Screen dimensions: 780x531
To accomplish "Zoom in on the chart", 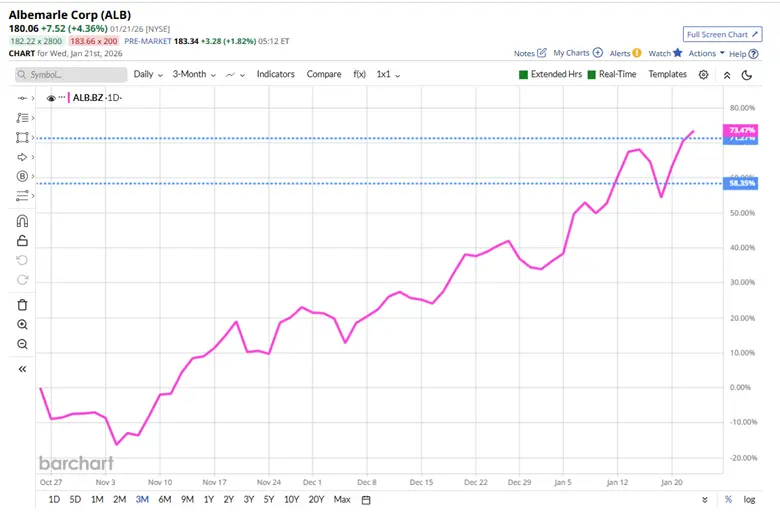I will tap(22, 324).
